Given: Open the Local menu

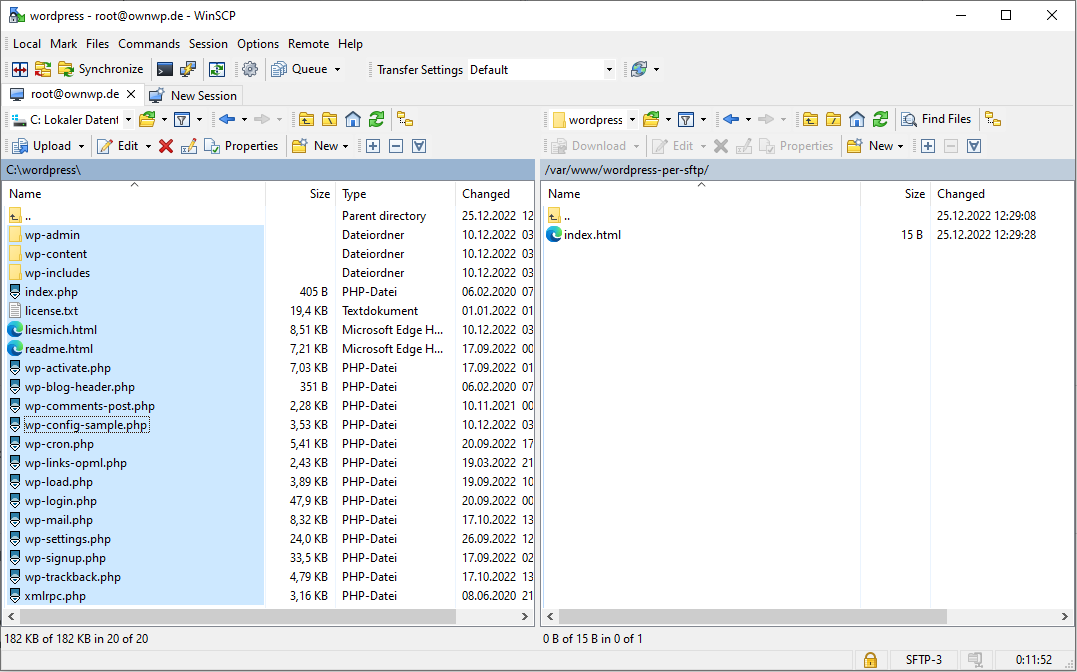Looking at the screenshot, I should [x=27, y=43].
